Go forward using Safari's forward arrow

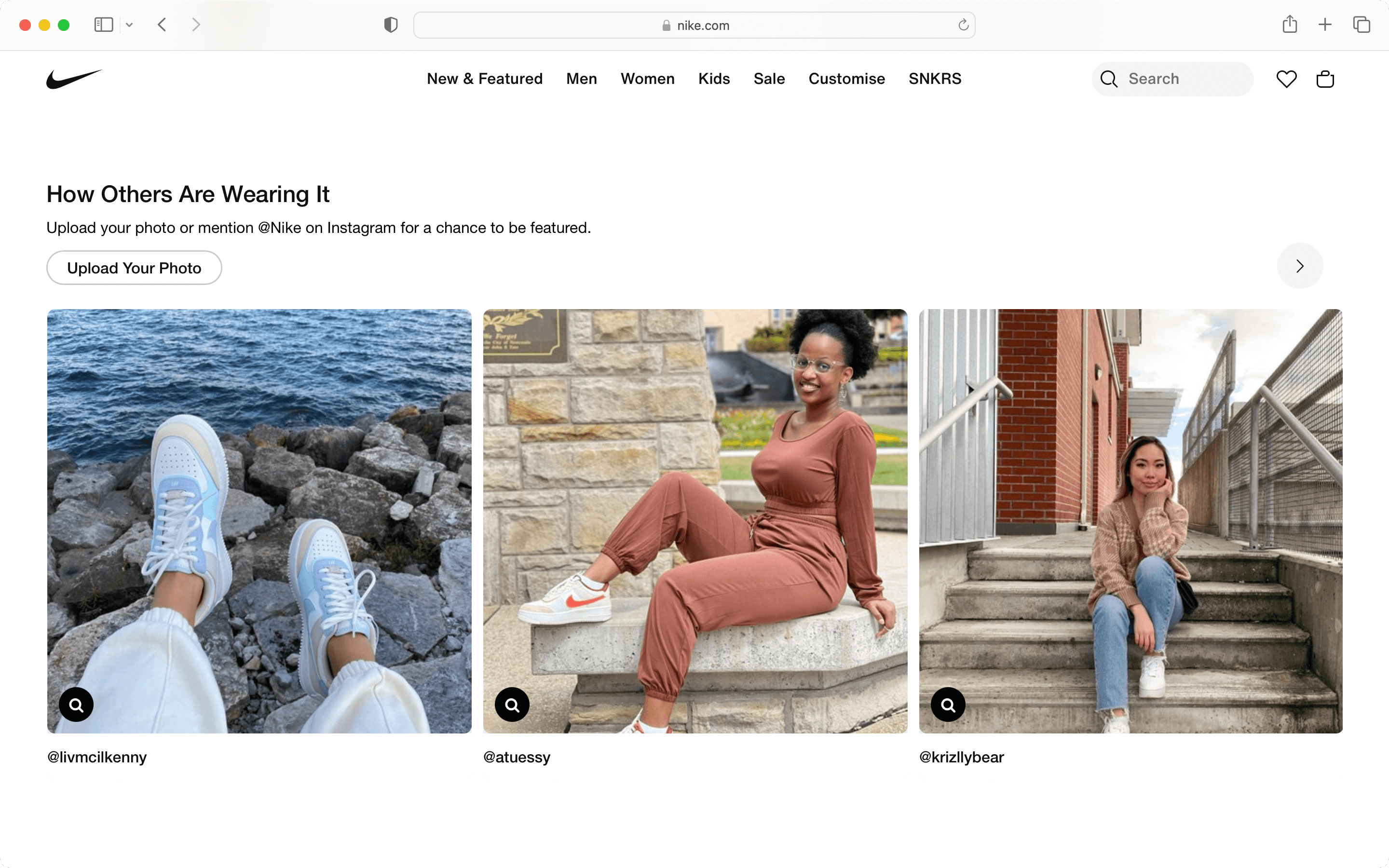[x=196, y=25]
